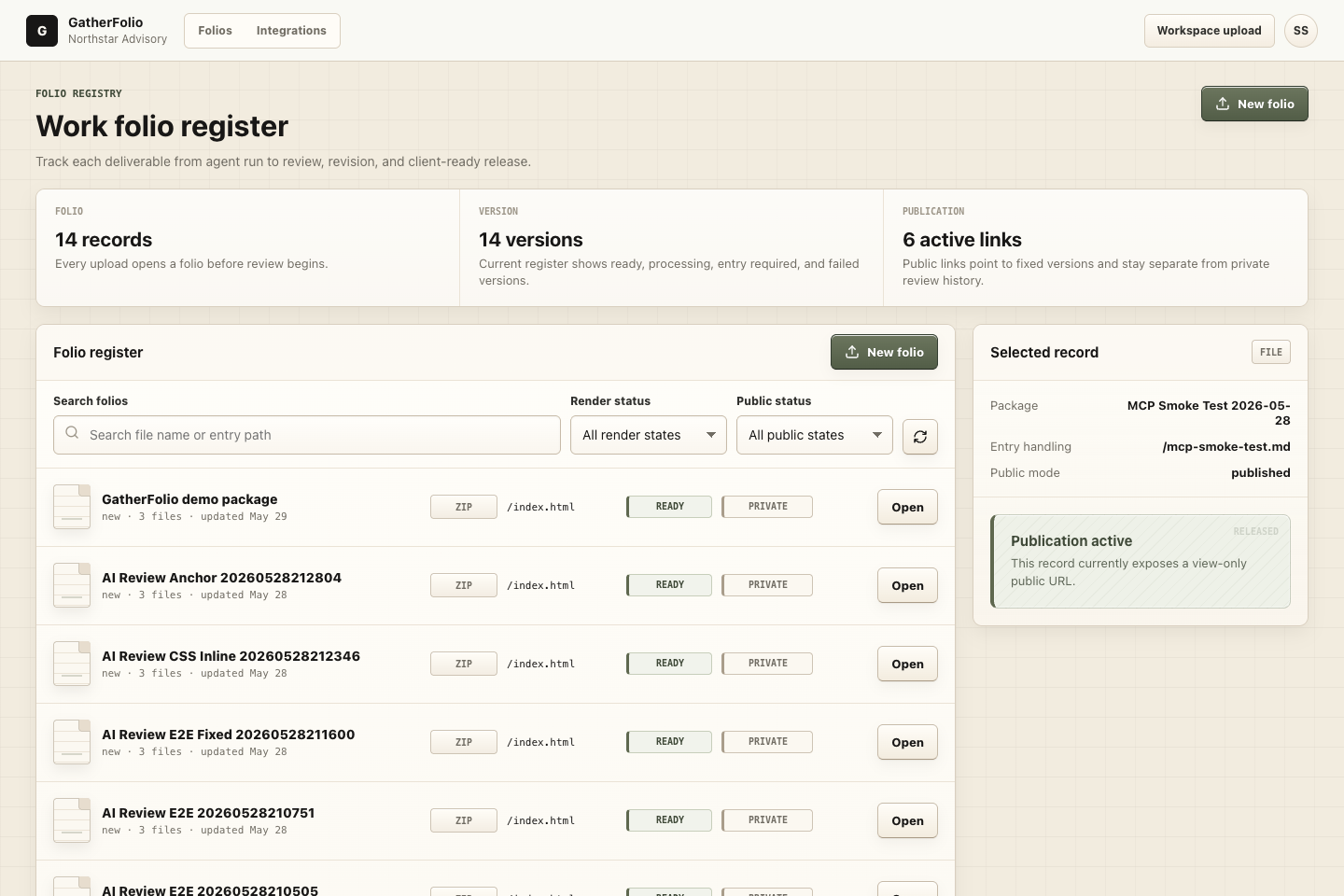This screenshot has width=1344, height=896.
Task: Click PRIVATE badge on GatherFolio demo package row
Action: tap(767, 507)
